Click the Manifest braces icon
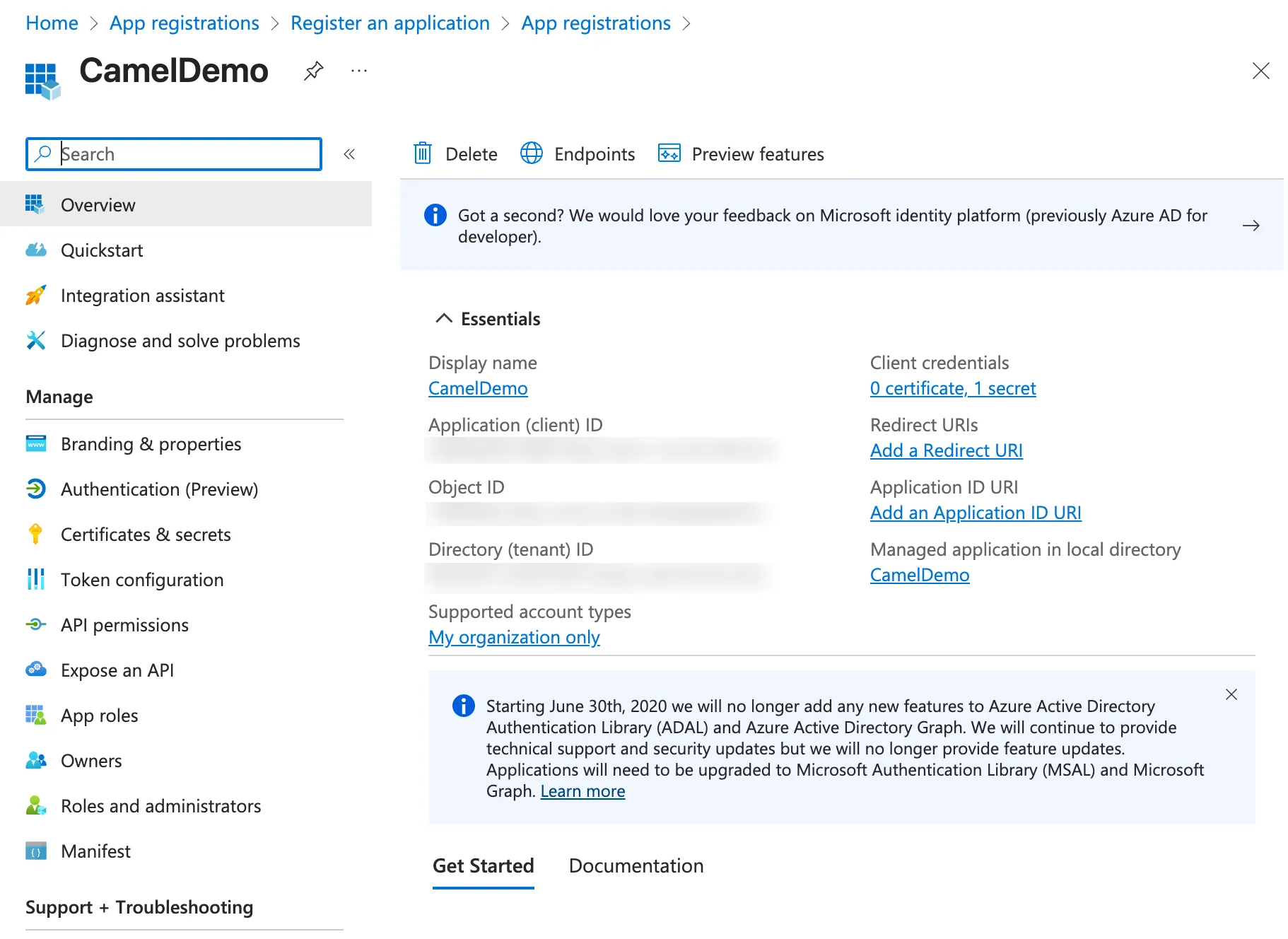This screenshot has height=939, width=1288. (36, 851)
